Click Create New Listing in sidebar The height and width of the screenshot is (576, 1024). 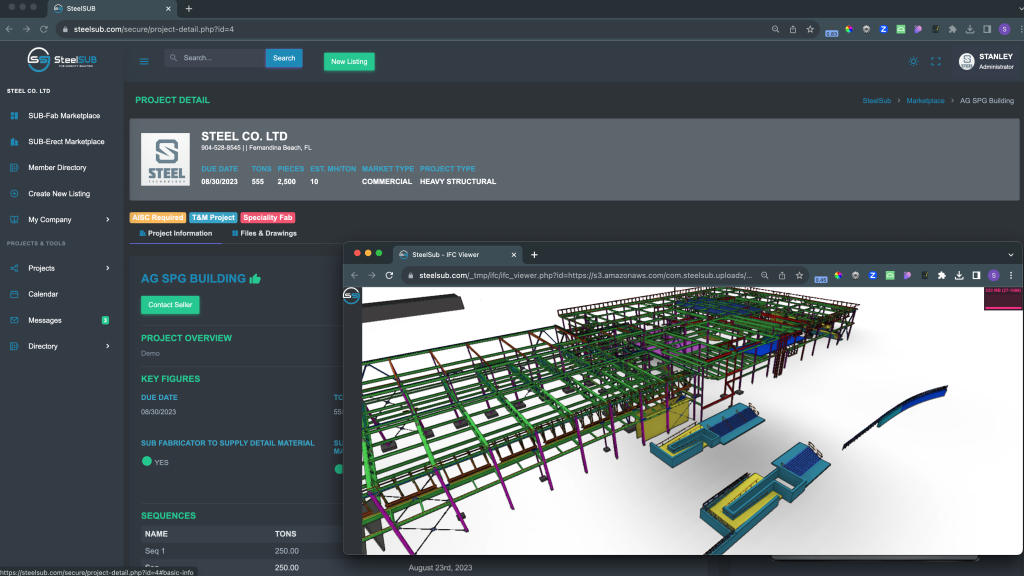click(59, 194)
